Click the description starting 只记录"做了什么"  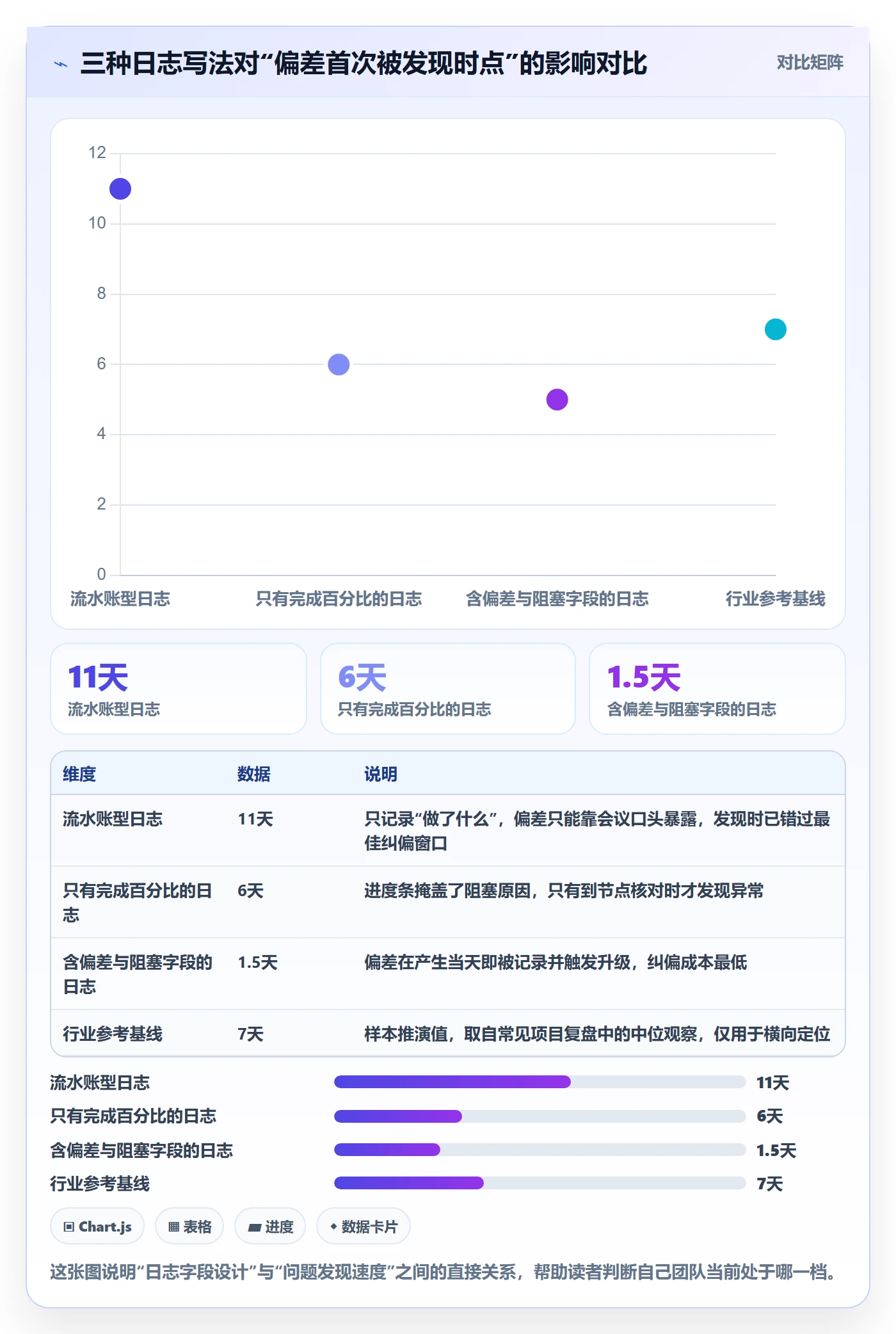pos(597,831)
